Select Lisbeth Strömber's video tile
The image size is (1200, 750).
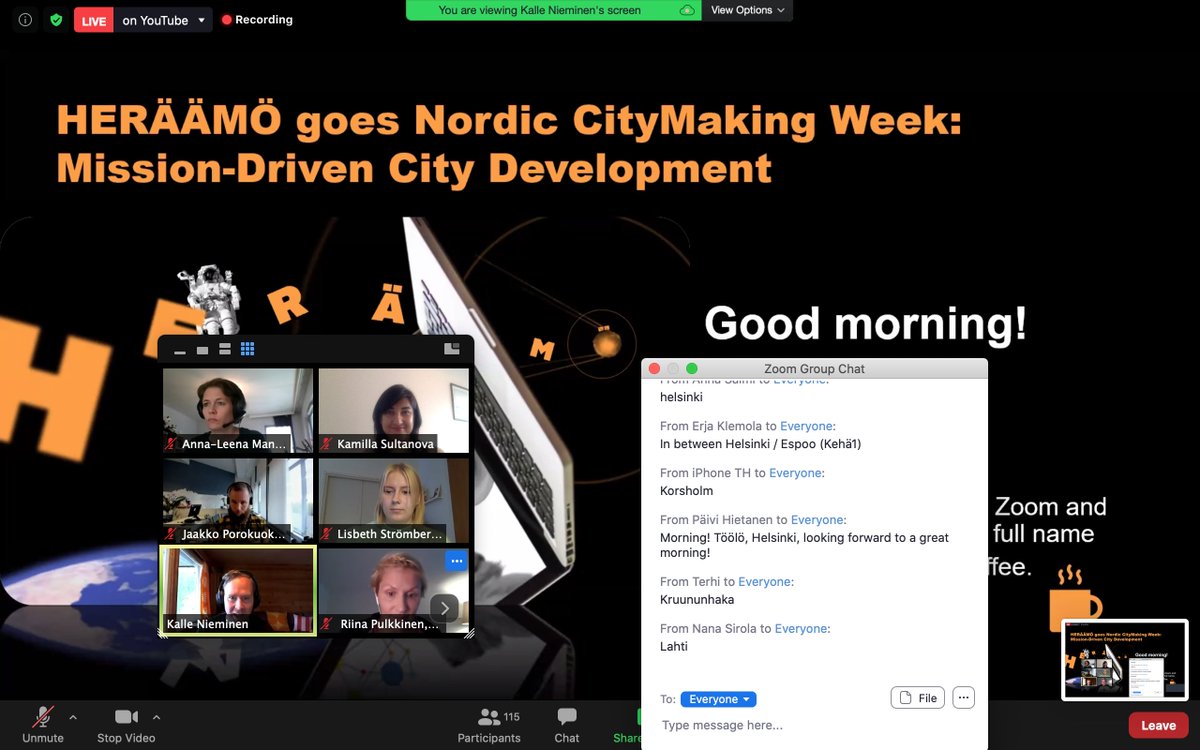[x=394, y=500]
